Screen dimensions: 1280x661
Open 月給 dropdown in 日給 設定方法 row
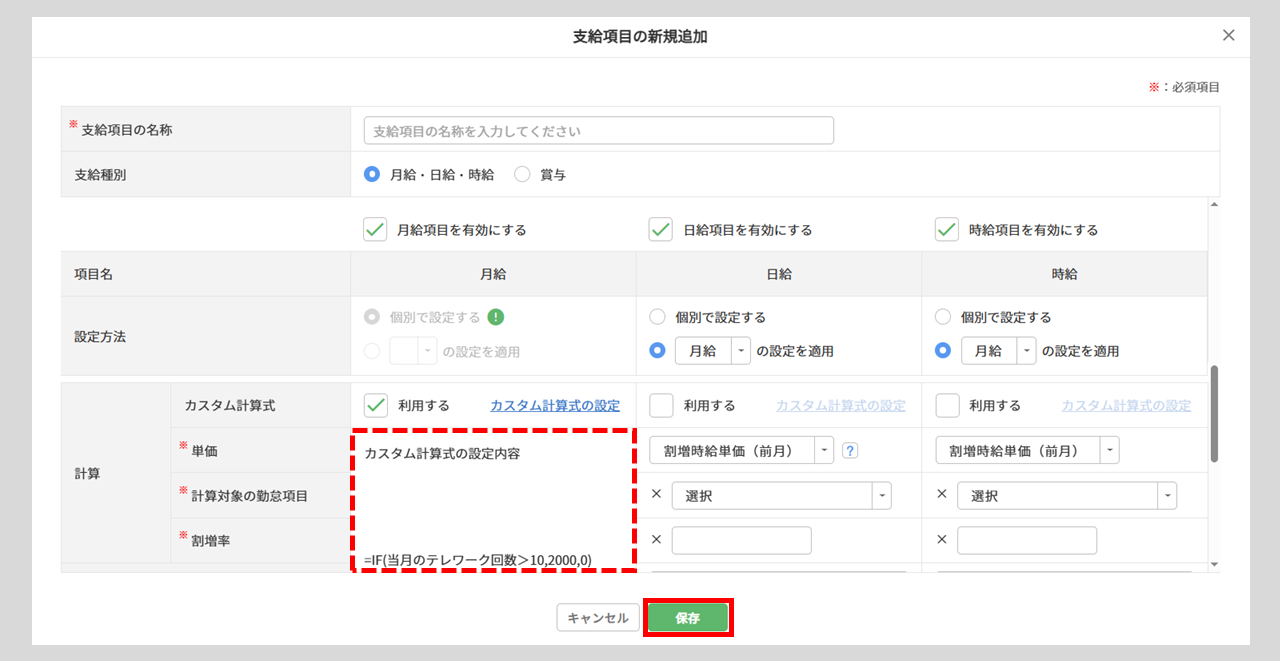pyautogui.click(x=712, y=351)
